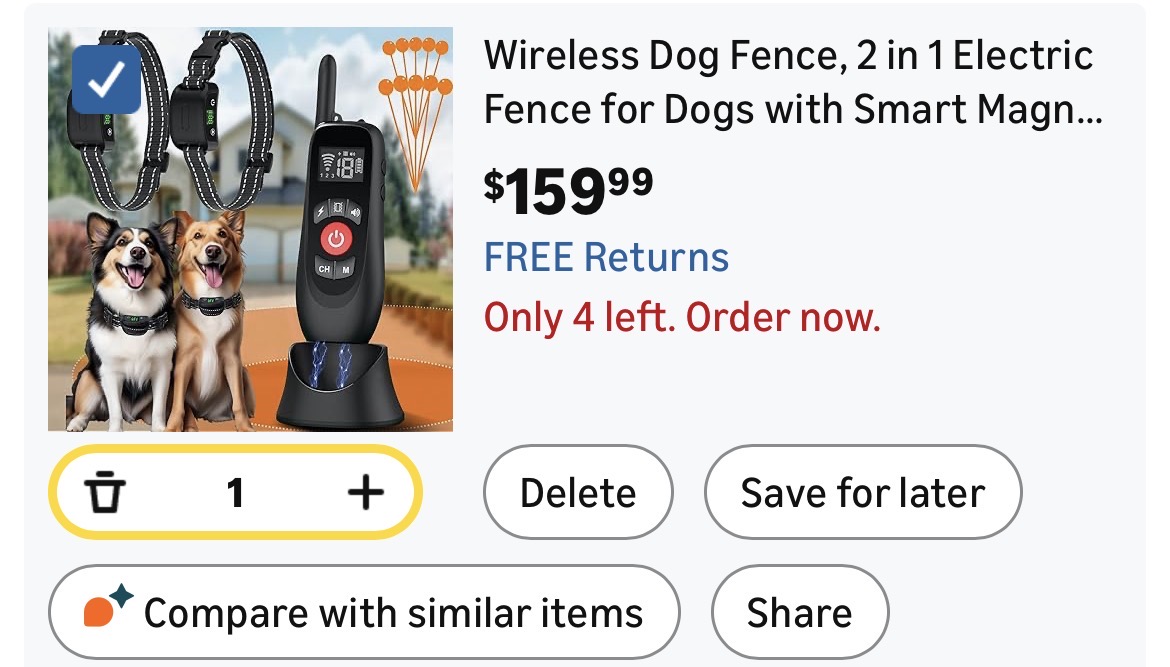Select Save for later
Viewport: 1170px width, 667px height.
pyautogui.click(x=863, y=492)
